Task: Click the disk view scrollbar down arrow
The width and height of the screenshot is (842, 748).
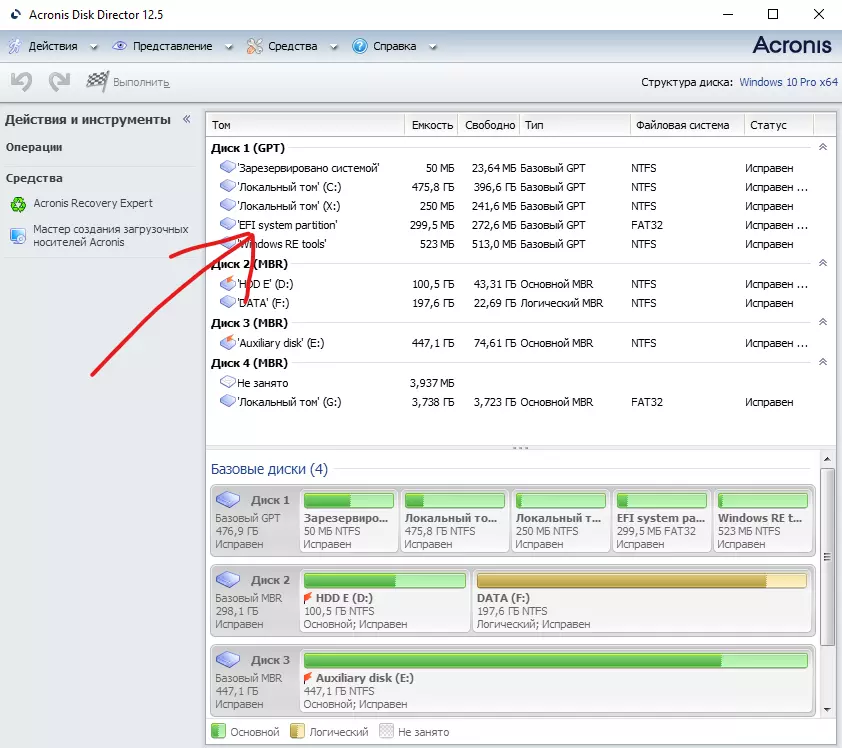Action: (827, 710)
